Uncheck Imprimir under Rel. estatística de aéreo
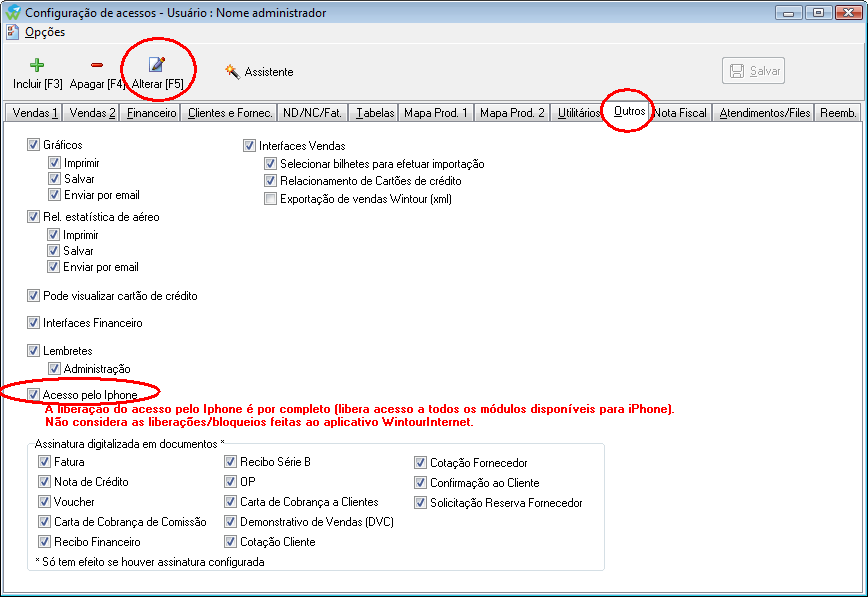 (x=53, y=235)
